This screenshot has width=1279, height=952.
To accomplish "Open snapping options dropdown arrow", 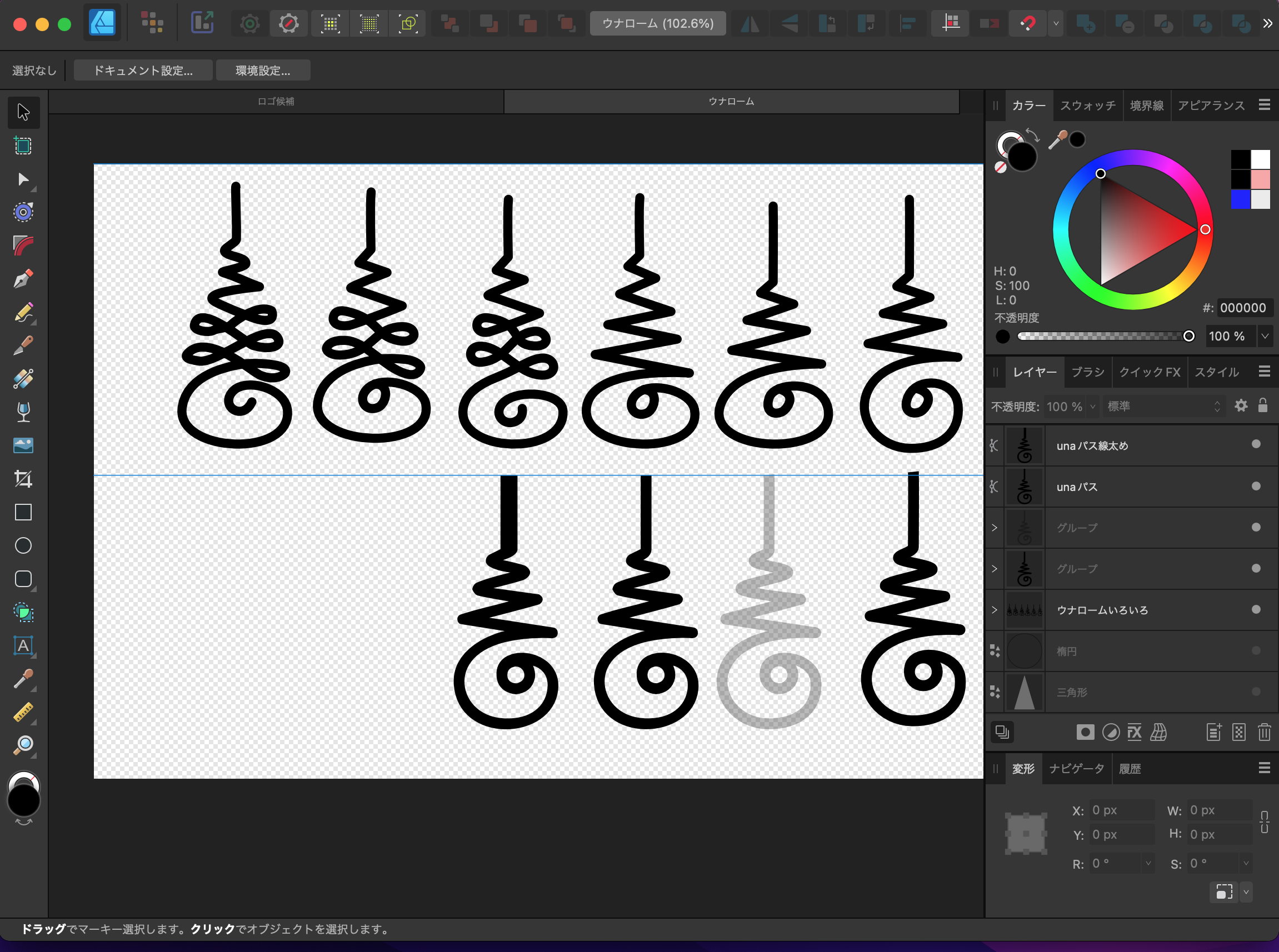I will pyautogui.click(x=1056, y=24).
